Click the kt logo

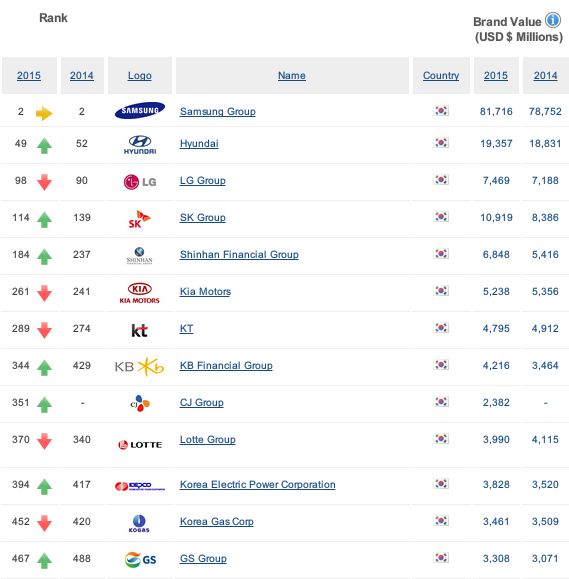pyautogui.click(x=140, y=330)
